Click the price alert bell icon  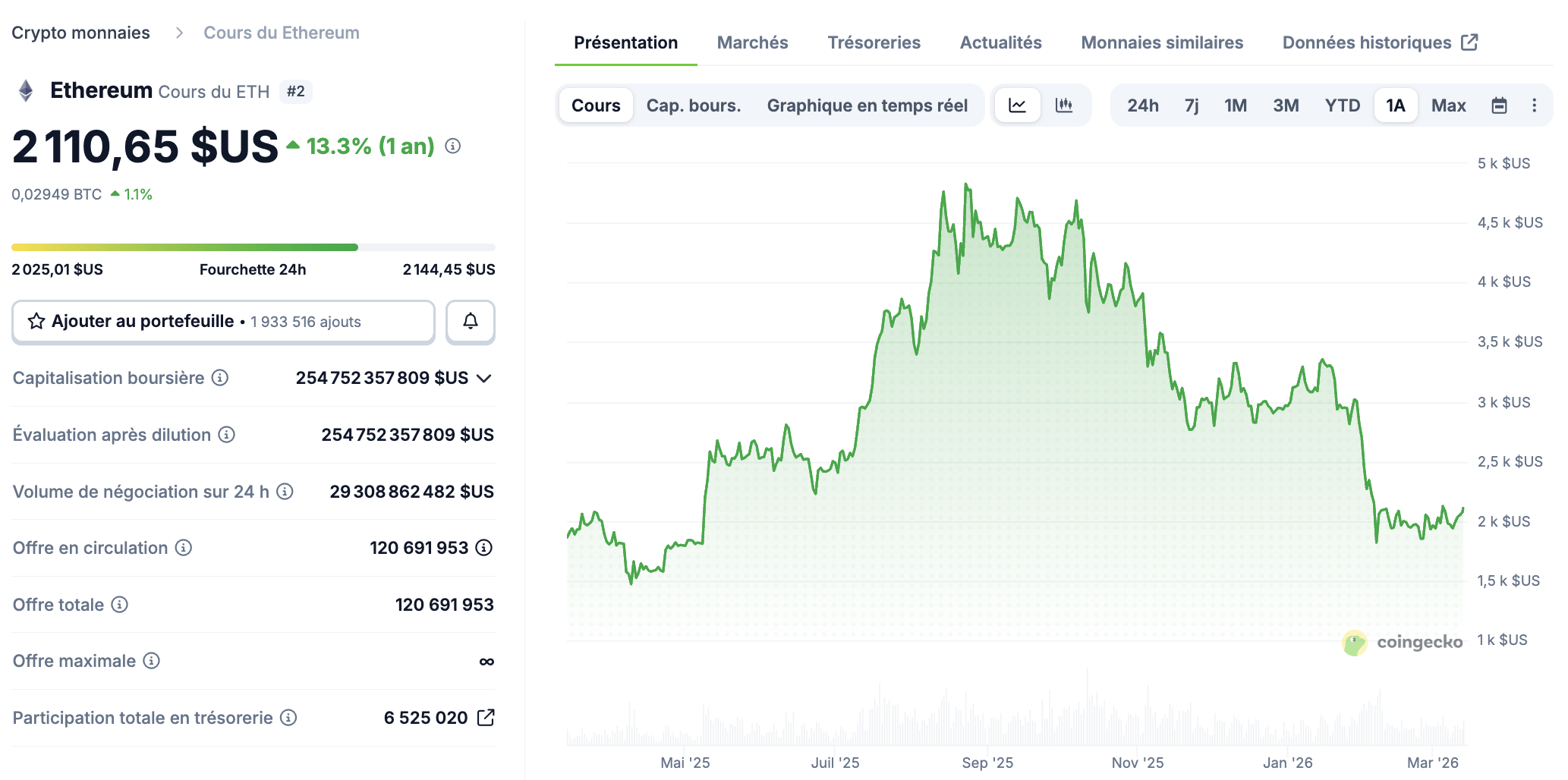[x=470, y=322]
